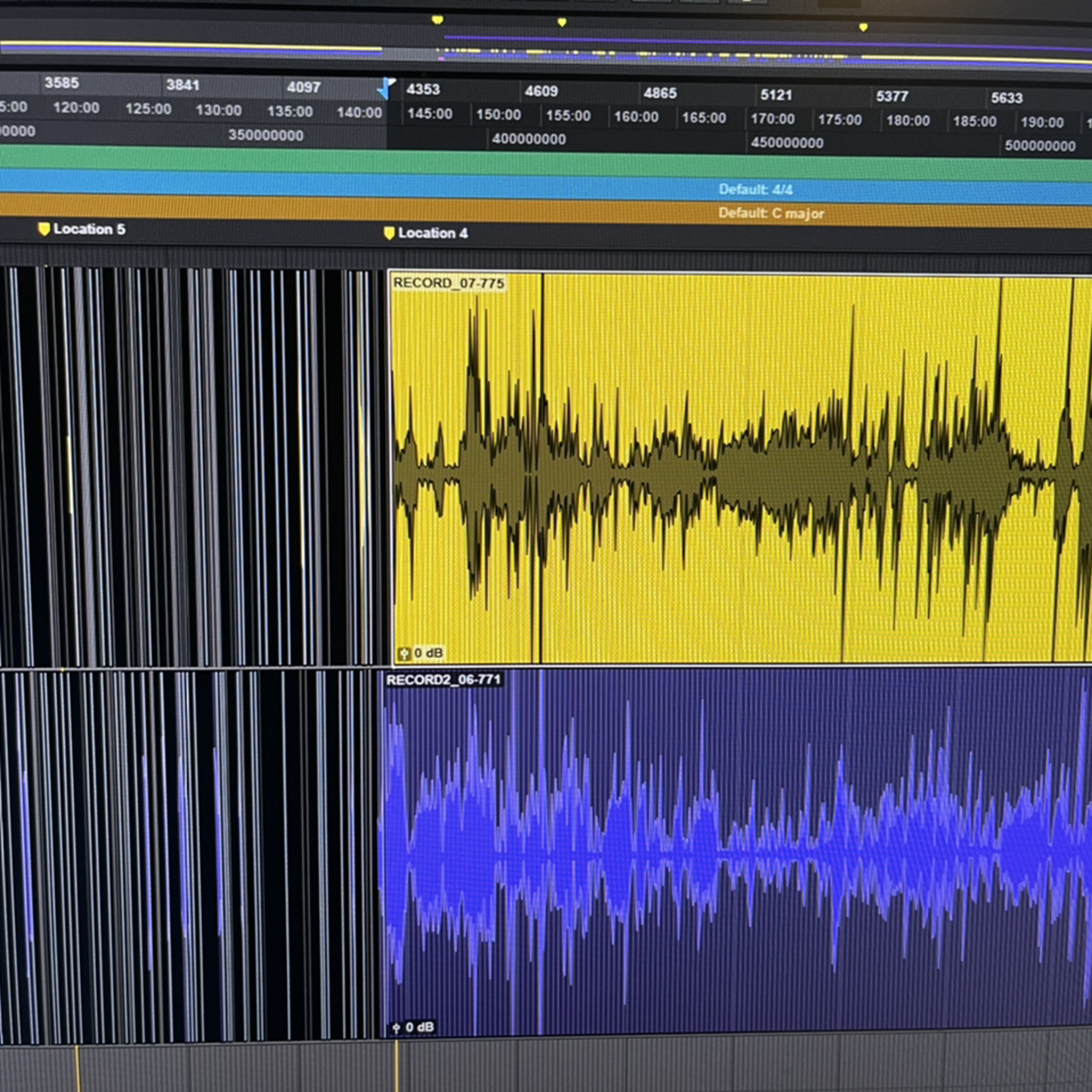This screenshot has width=1092, height=1092.
Task: Select the RECORD_07-775 clip name label
Action: click(448, 282)
